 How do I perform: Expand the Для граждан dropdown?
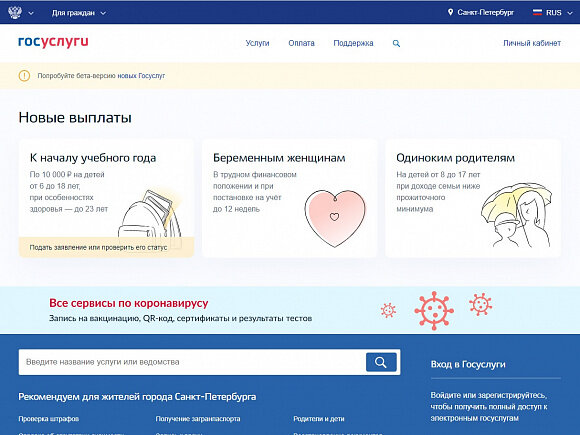(79, 13)
